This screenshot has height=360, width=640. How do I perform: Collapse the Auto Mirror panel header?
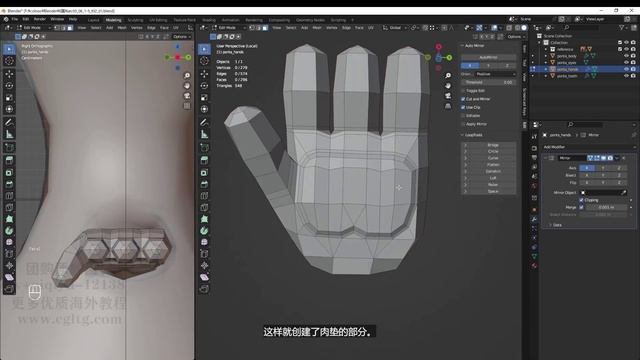point(473,46)
